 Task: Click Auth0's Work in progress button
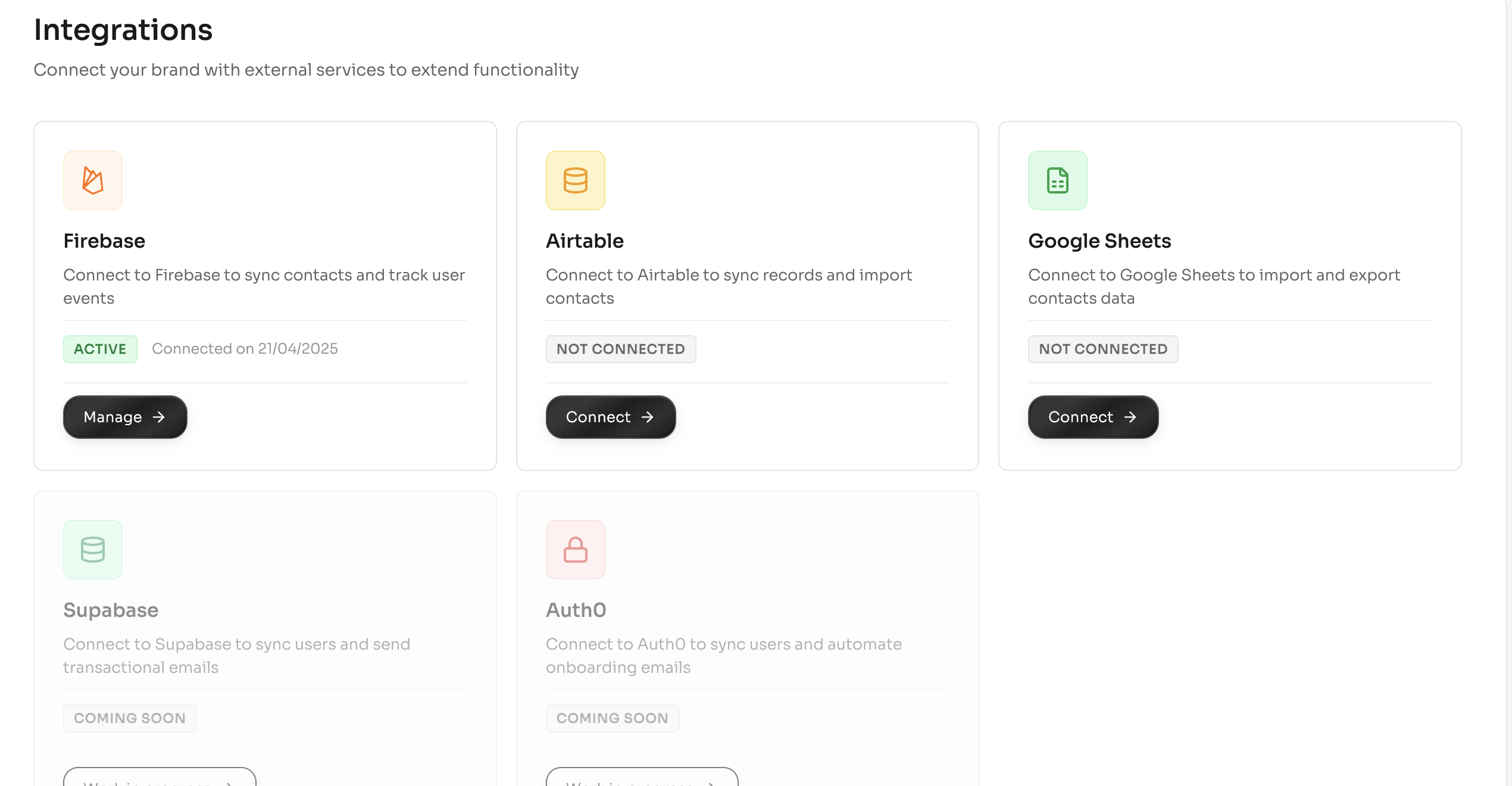[x=642, y=782]
